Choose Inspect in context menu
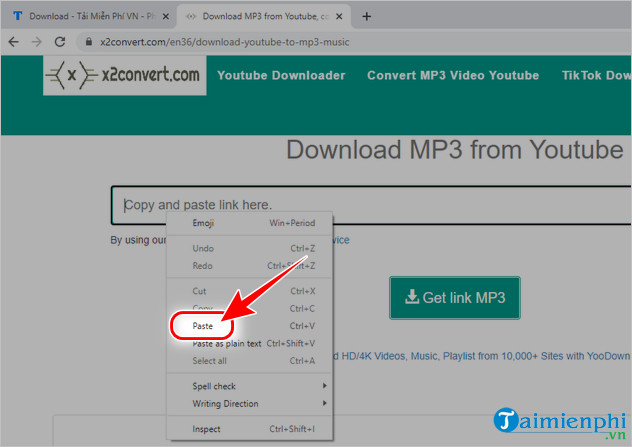This screenshot has height=447, width=632. coord(250,429)
